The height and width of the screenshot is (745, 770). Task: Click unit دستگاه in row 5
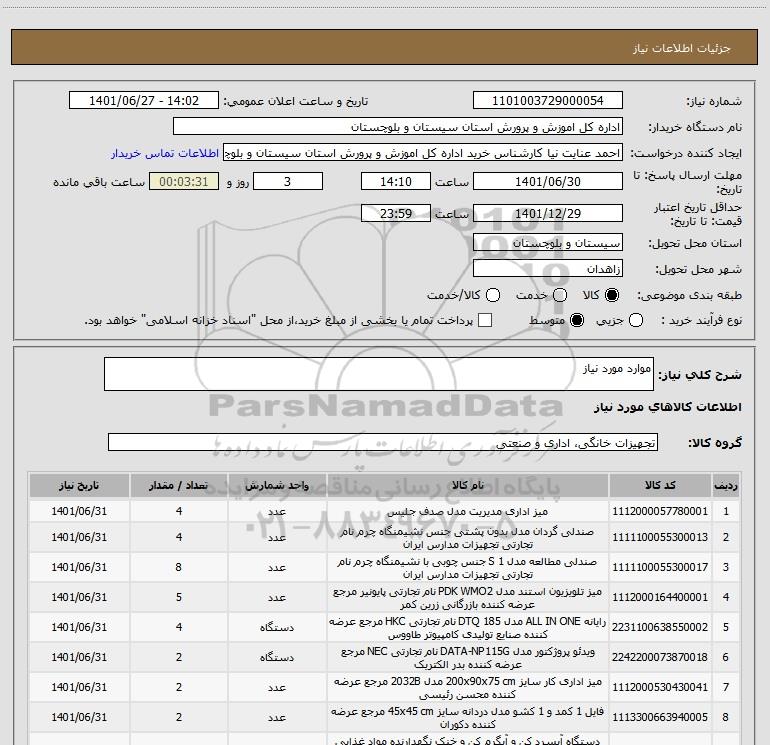pyautogui.click(x=277, y=627)
